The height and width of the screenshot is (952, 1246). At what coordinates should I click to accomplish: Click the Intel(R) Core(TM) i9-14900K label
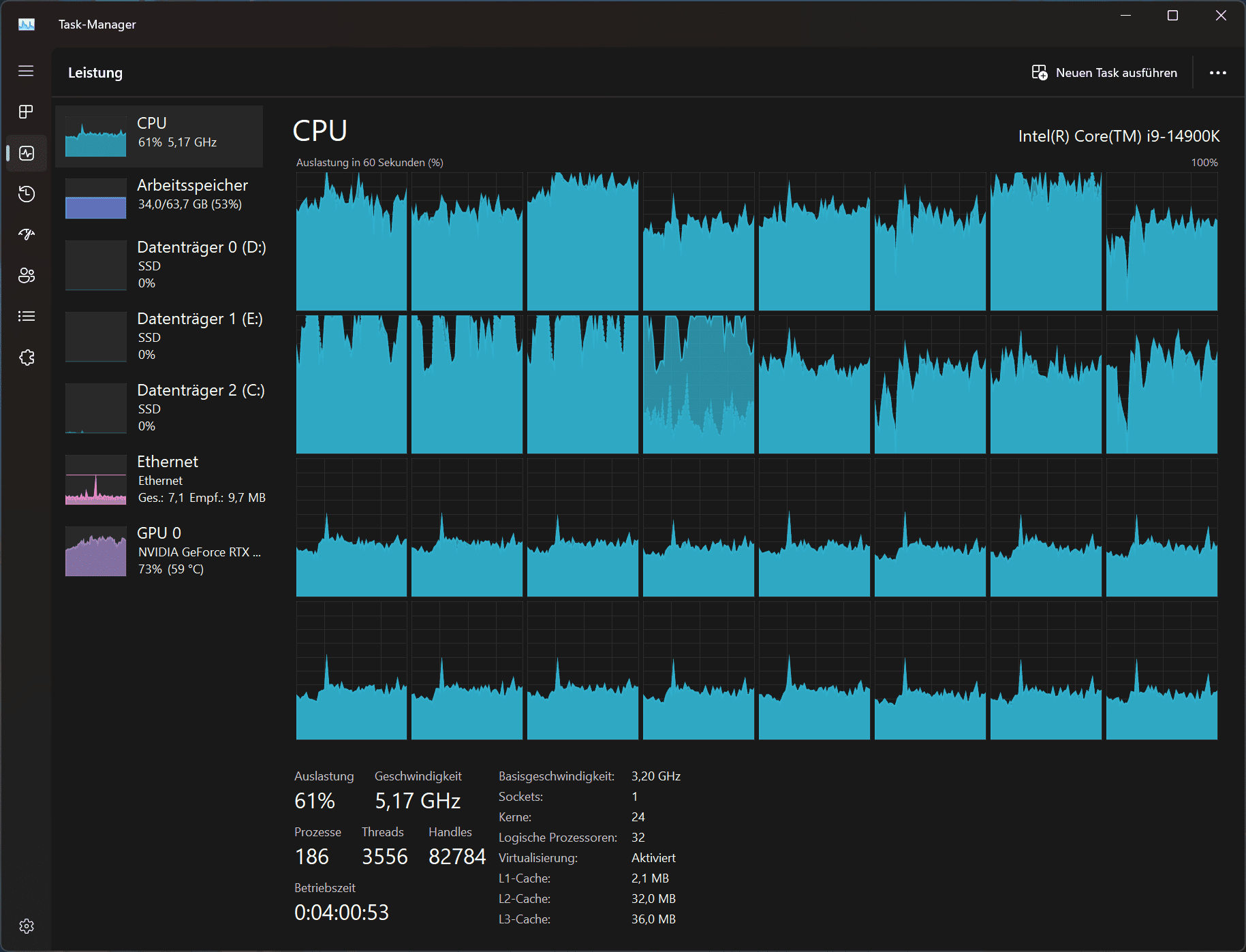(1119, 136)
